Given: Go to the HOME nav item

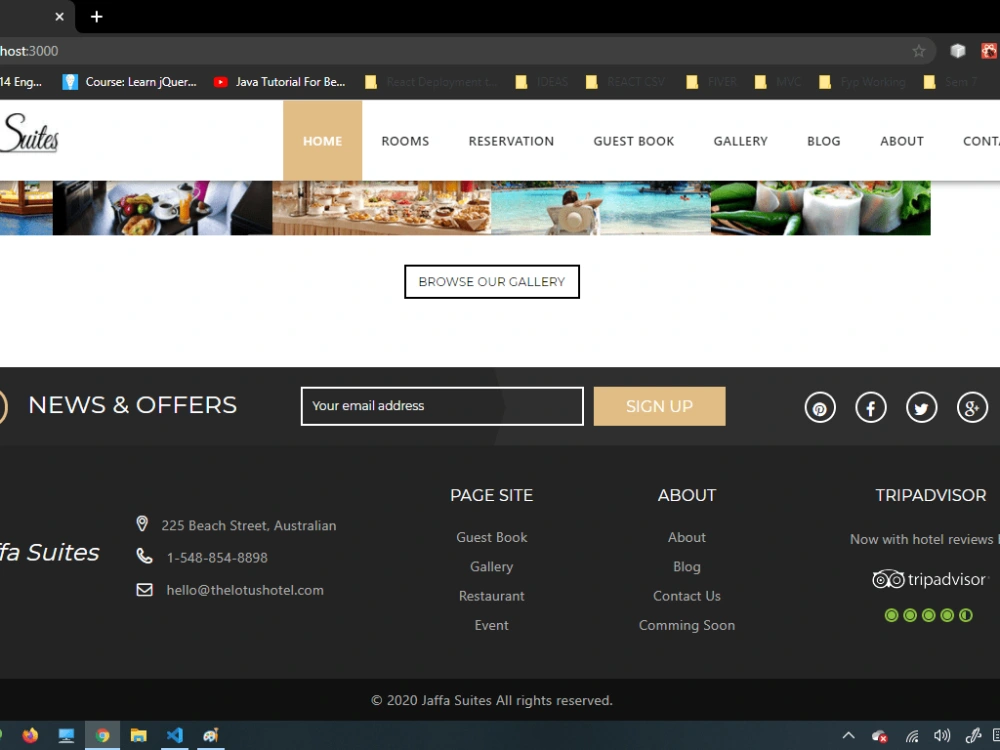Looking at the screenshot, I should [322, 141].
